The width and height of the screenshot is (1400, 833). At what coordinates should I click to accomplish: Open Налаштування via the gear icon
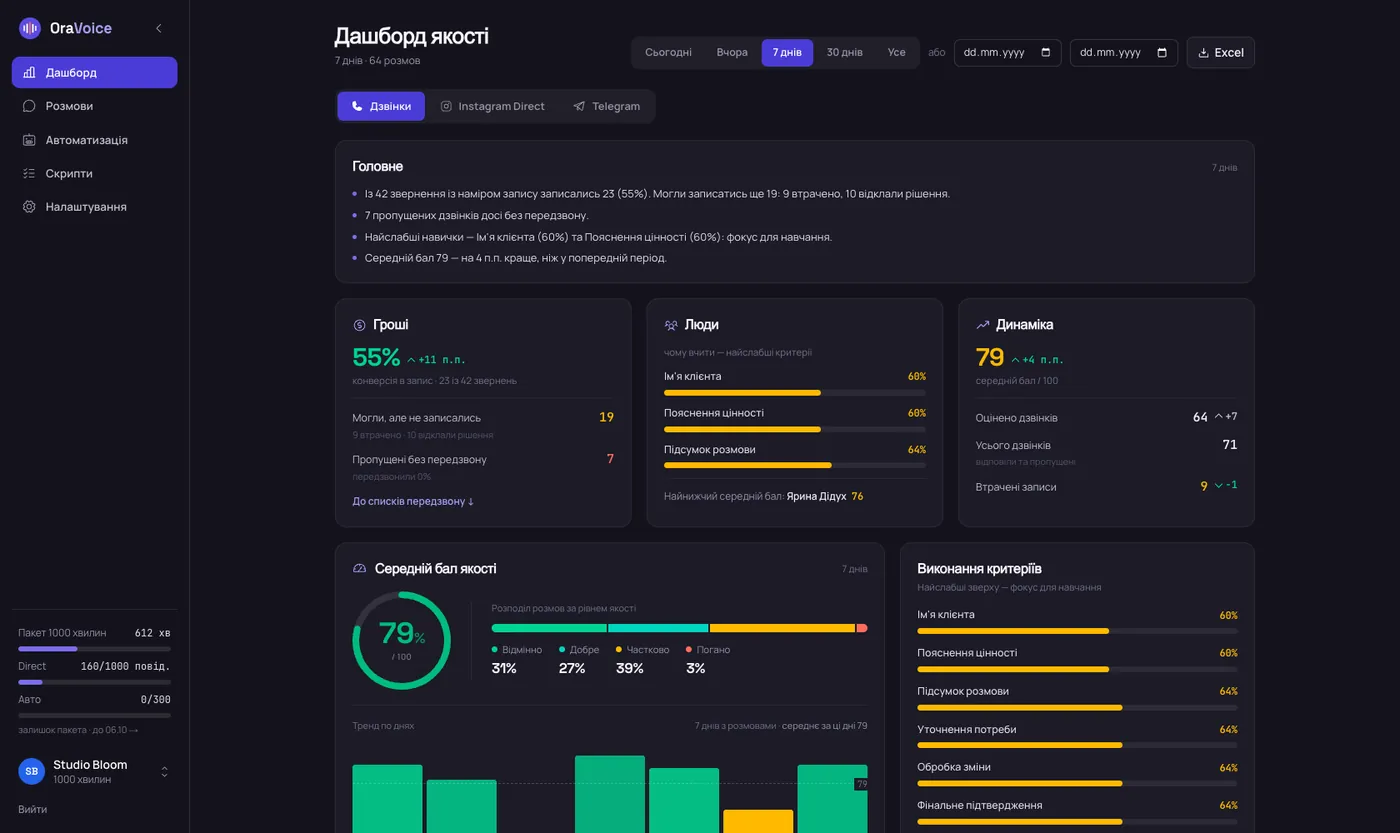(29, 207)
